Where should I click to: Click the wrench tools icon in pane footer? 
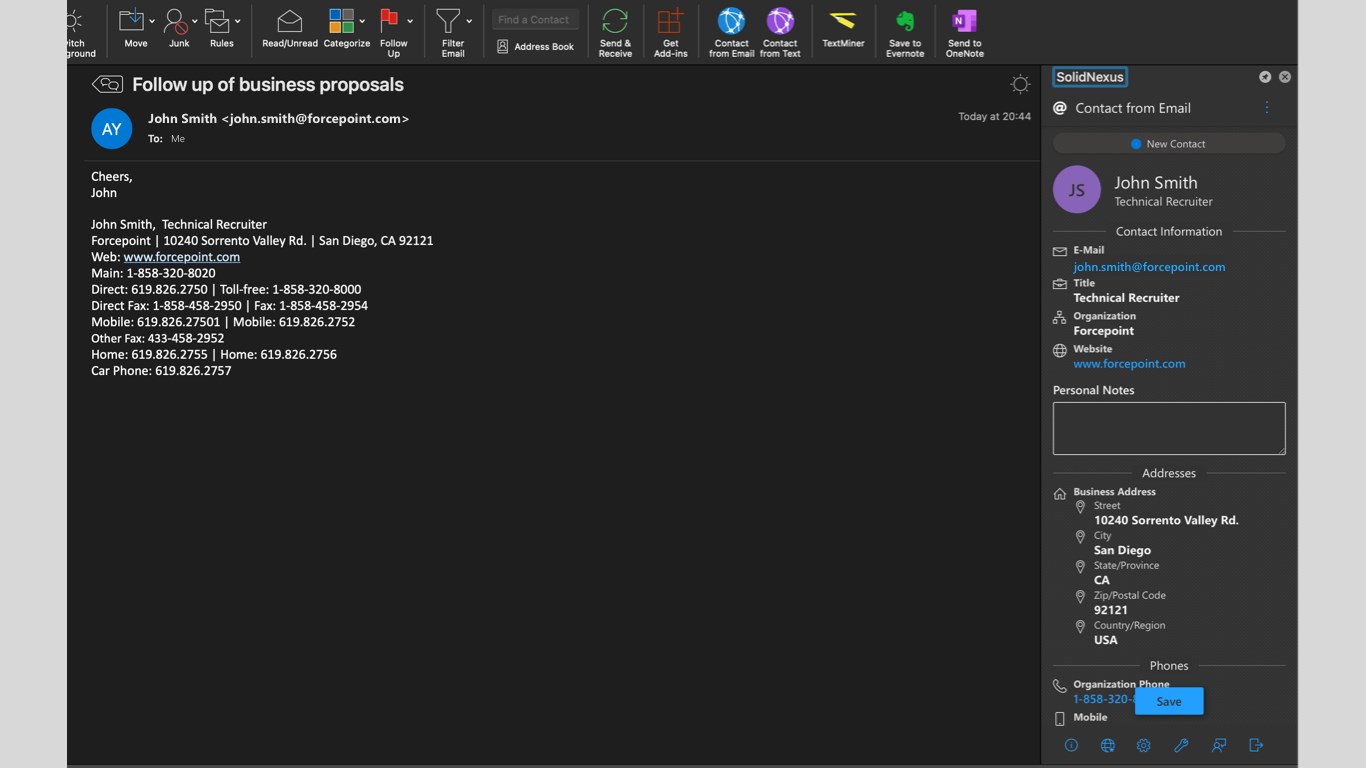point(1181,745)
